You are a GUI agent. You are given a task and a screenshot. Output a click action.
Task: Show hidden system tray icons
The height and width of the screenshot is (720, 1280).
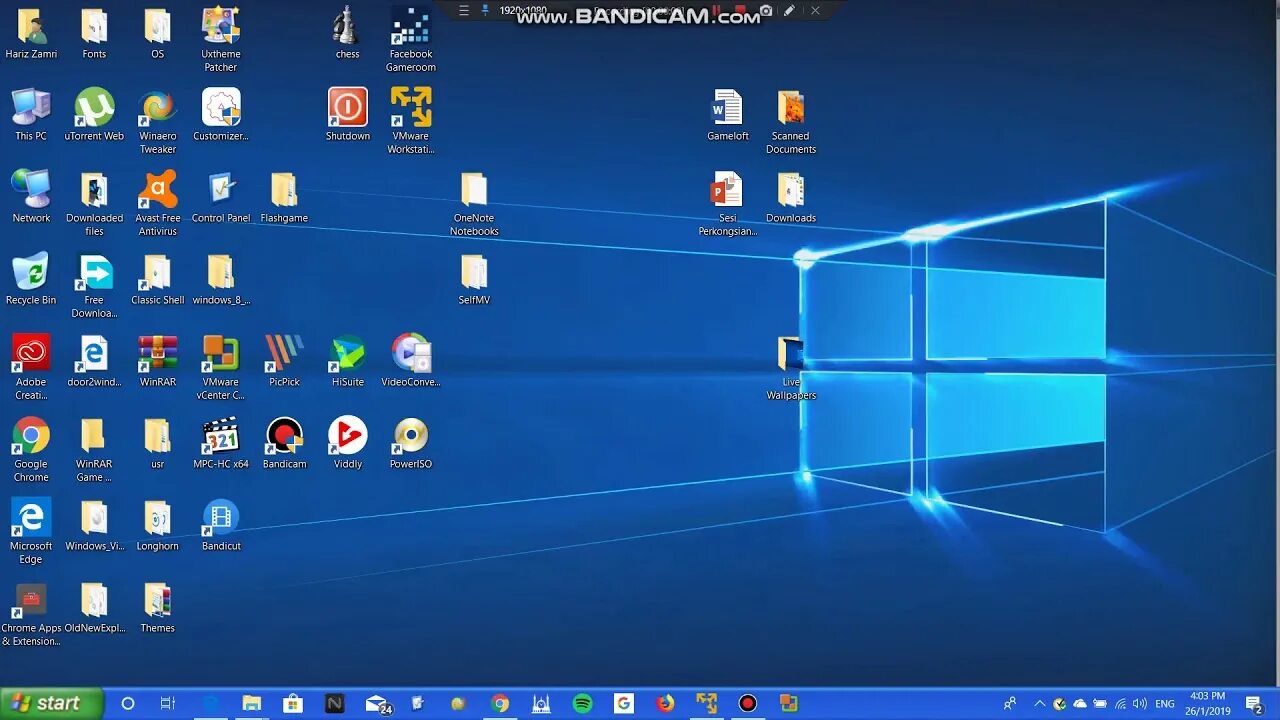click(x=1040, y=704)
